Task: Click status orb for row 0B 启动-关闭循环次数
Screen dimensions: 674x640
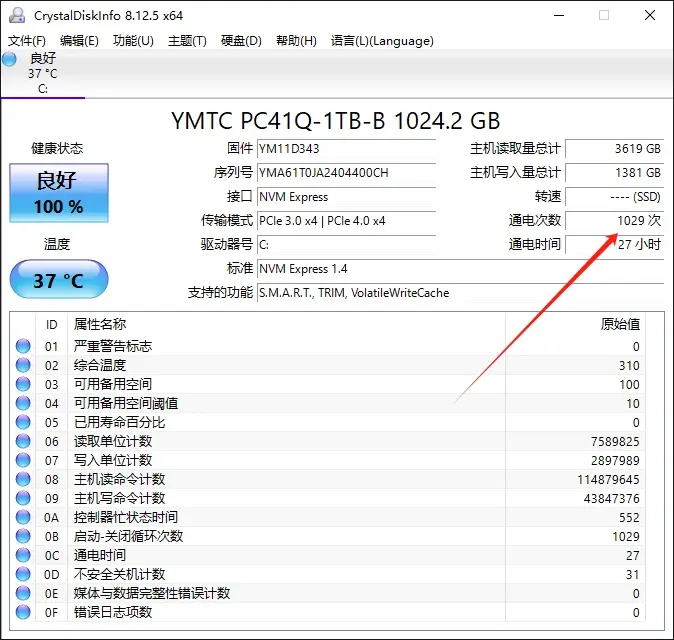Action: 23,536
